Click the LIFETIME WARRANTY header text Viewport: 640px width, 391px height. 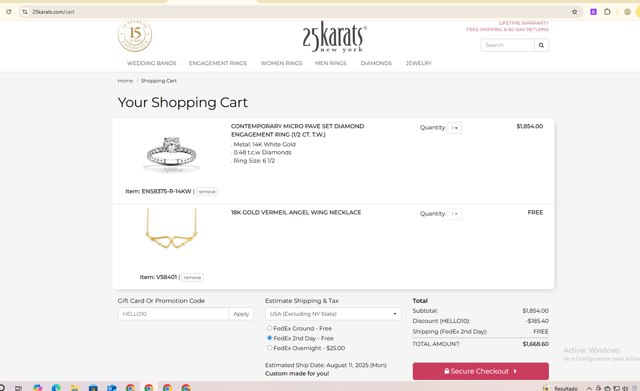524,23
